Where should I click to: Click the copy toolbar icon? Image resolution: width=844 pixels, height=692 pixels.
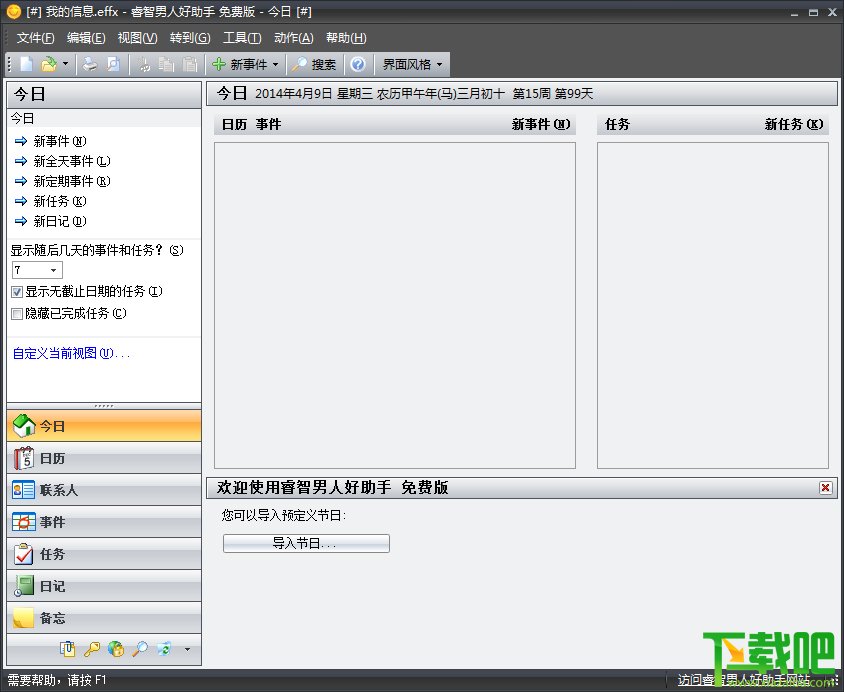click(x=166, y=65)
